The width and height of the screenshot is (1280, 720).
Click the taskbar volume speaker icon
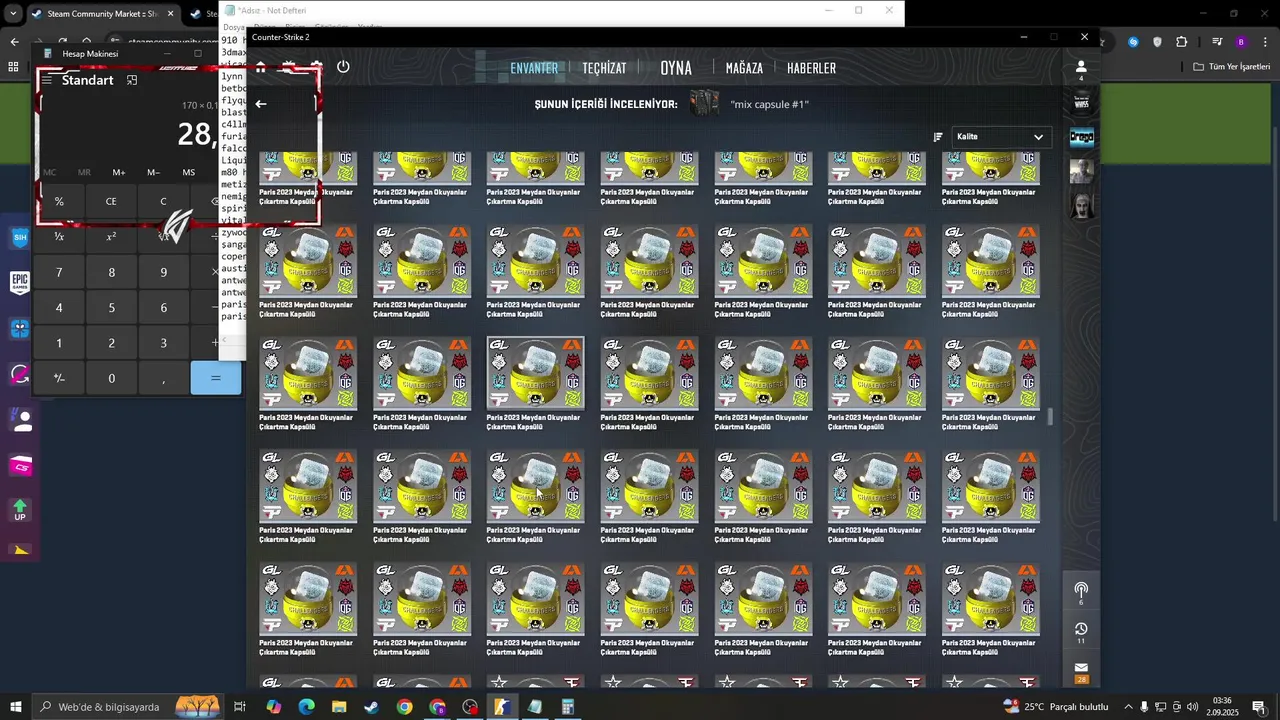(x=1192, y=707)
